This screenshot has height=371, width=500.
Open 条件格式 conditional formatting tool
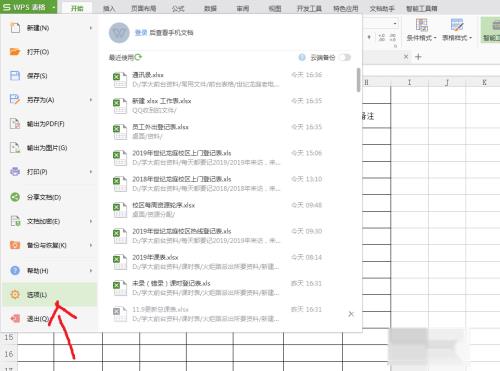[421, 30]
